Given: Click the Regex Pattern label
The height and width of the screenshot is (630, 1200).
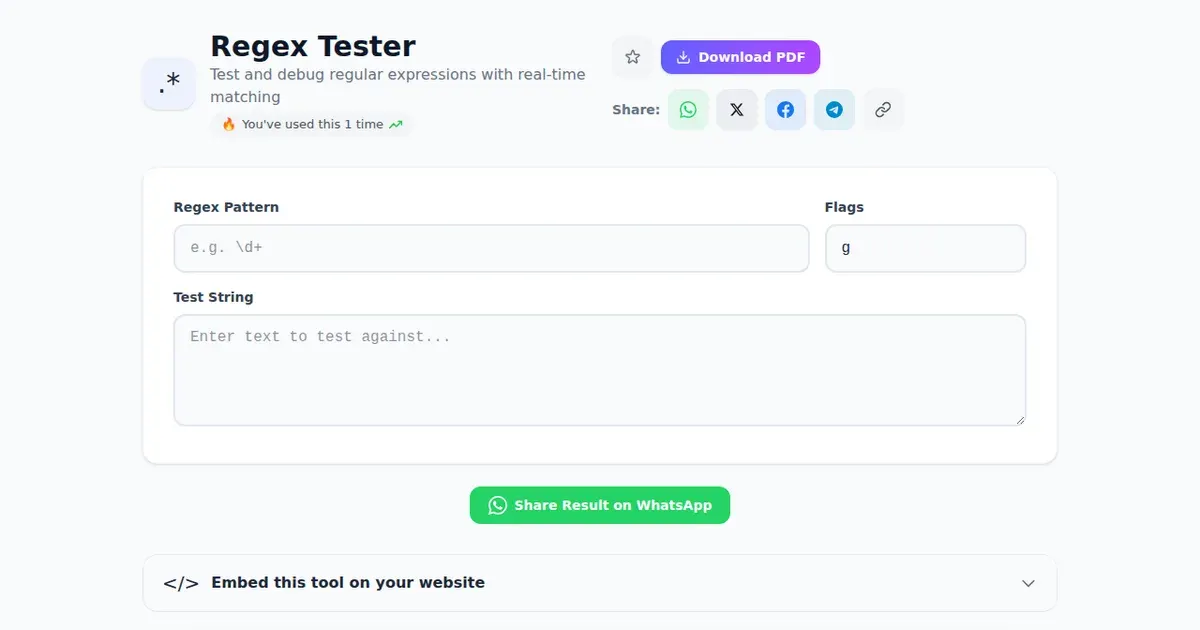Looking at the screenshot, I should pyautogui.click(x=226, y=207).
